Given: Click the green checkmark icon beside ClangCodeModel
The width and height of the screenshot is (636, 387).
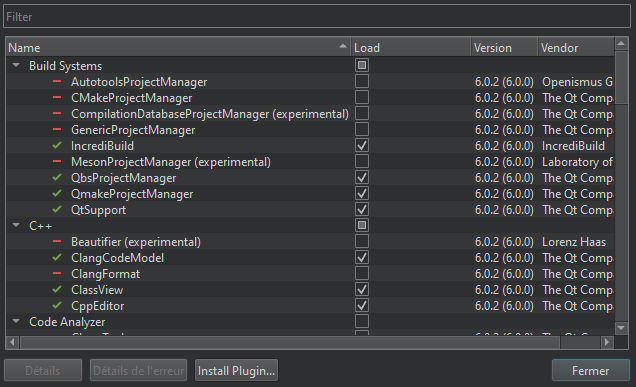Looking at the screenshot, I should pos(57,257).
